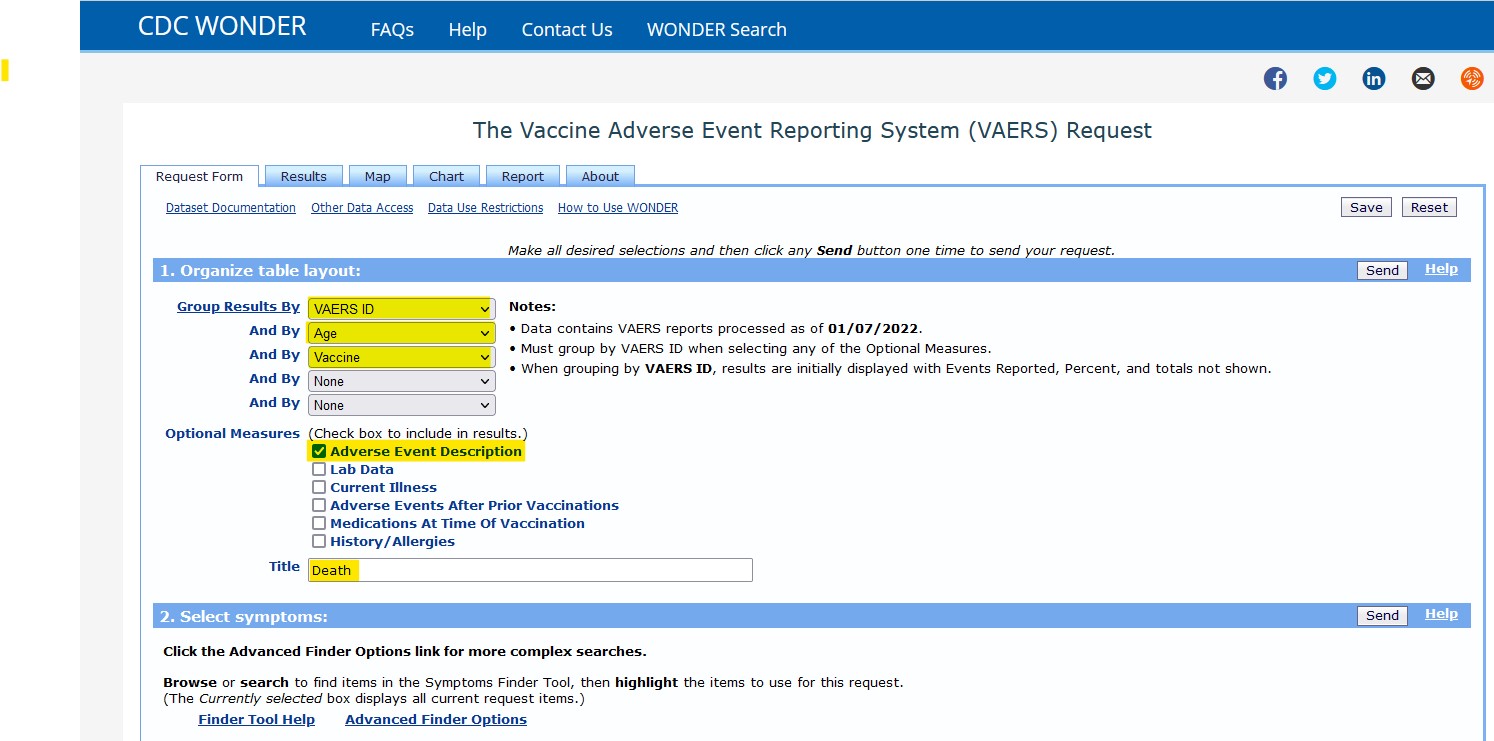This screenshot has height=741, width=1494.
Task: Open WONDER Search in the top navigation
Action: 716,30
